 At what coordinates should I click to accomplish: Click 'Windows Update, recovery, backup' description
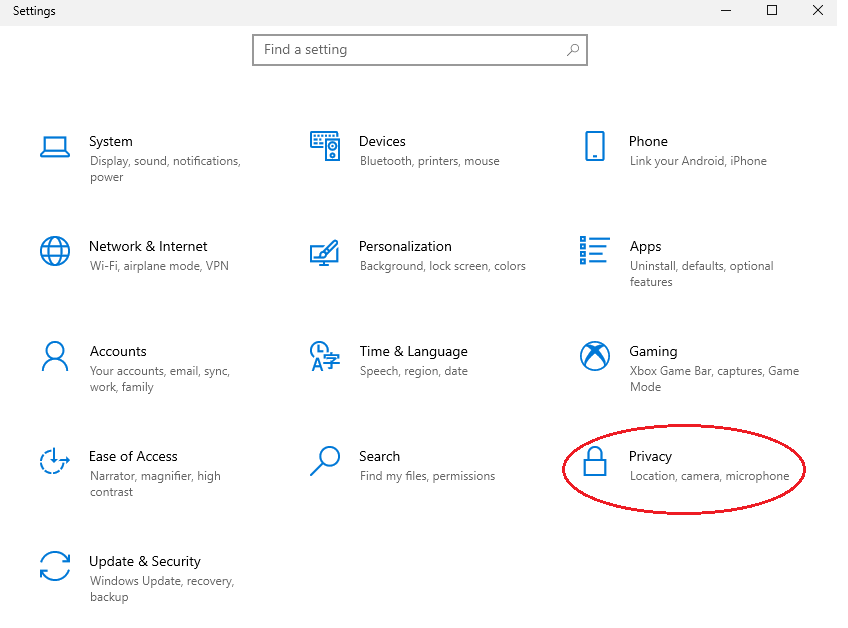[162, 589]
